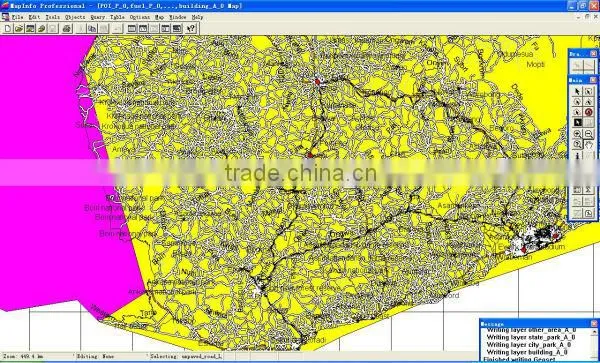Open the Tools menu
The image size is (600, 363).
coord(53,17)
